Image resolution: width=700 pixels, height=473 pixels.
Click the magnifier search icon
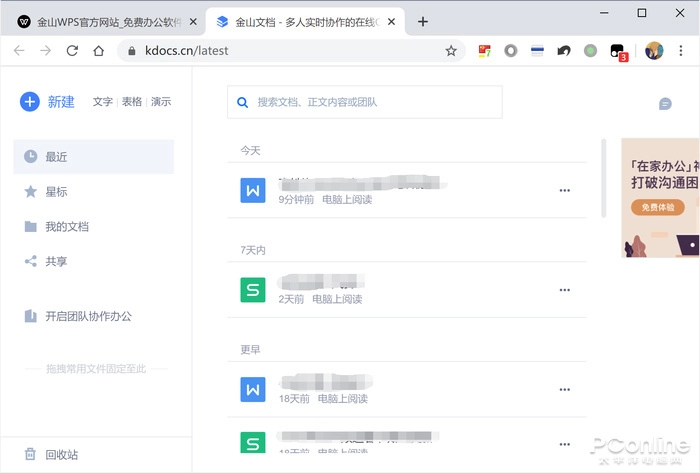click(242, 103)
